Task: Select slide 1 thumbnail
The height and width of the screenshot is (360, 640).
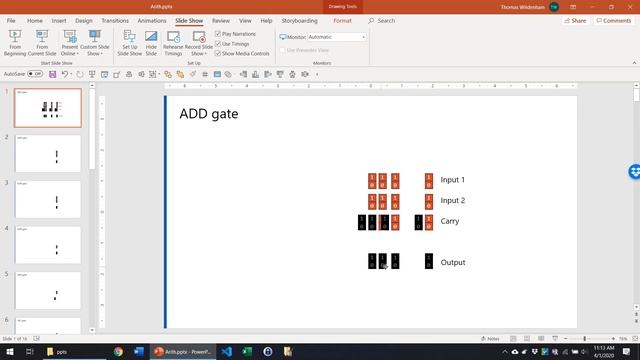Action: coord(48,108)
